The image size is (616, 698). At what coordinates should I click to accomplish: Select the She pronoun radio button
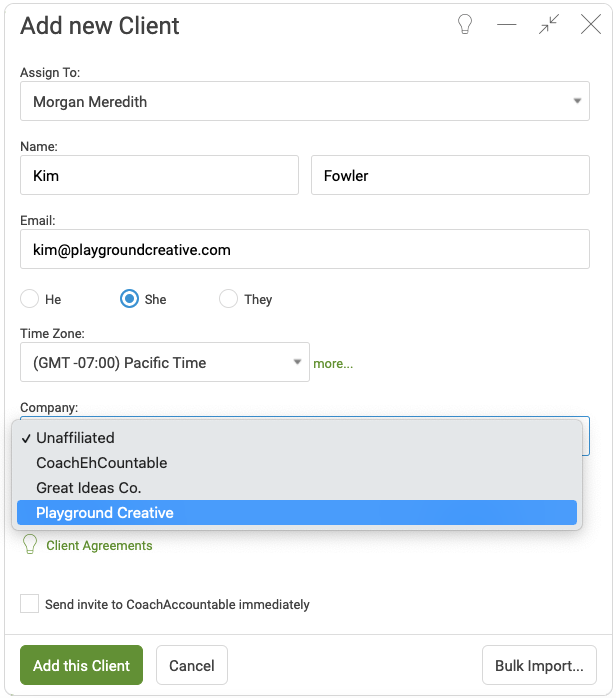(x=129, y=298)
